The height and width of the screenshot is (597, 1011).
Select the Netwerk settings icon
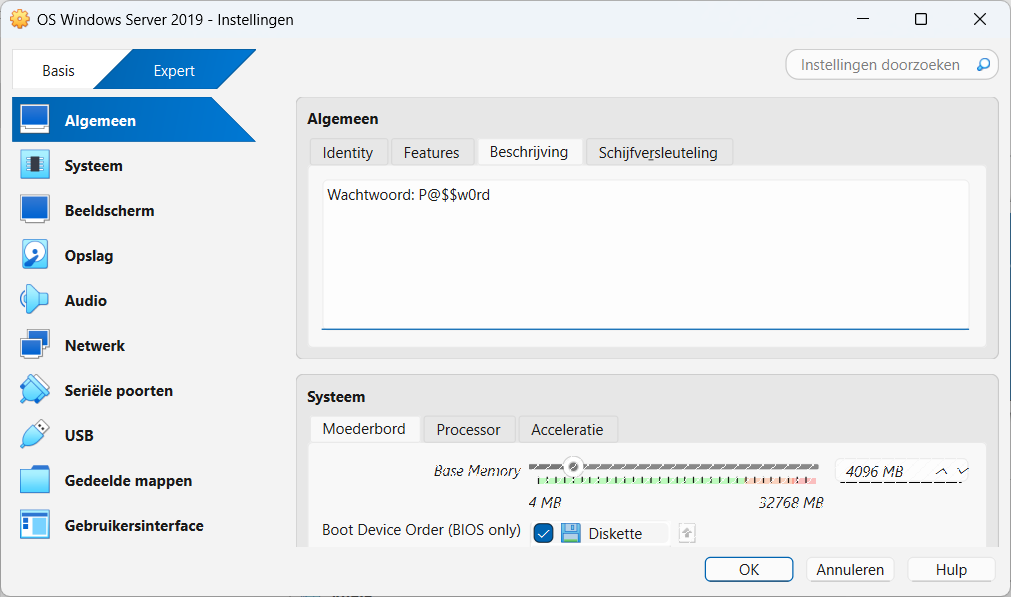point(94,345)
